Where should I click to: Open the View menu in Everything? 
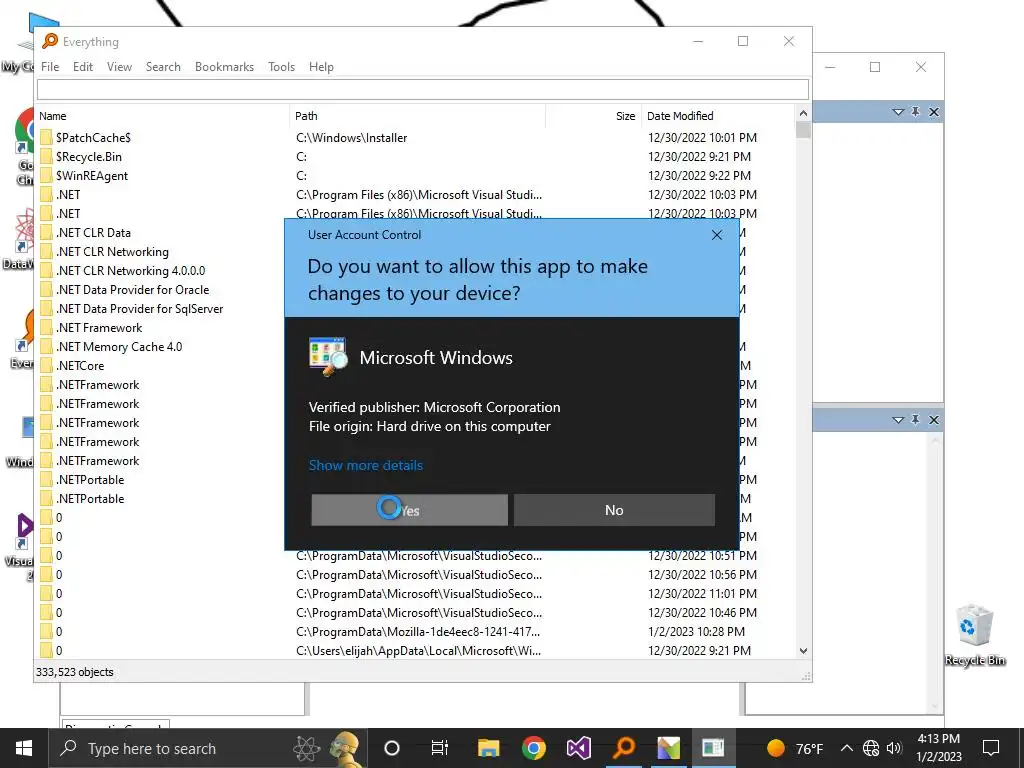pyautogui.click(x=120, y=67)
